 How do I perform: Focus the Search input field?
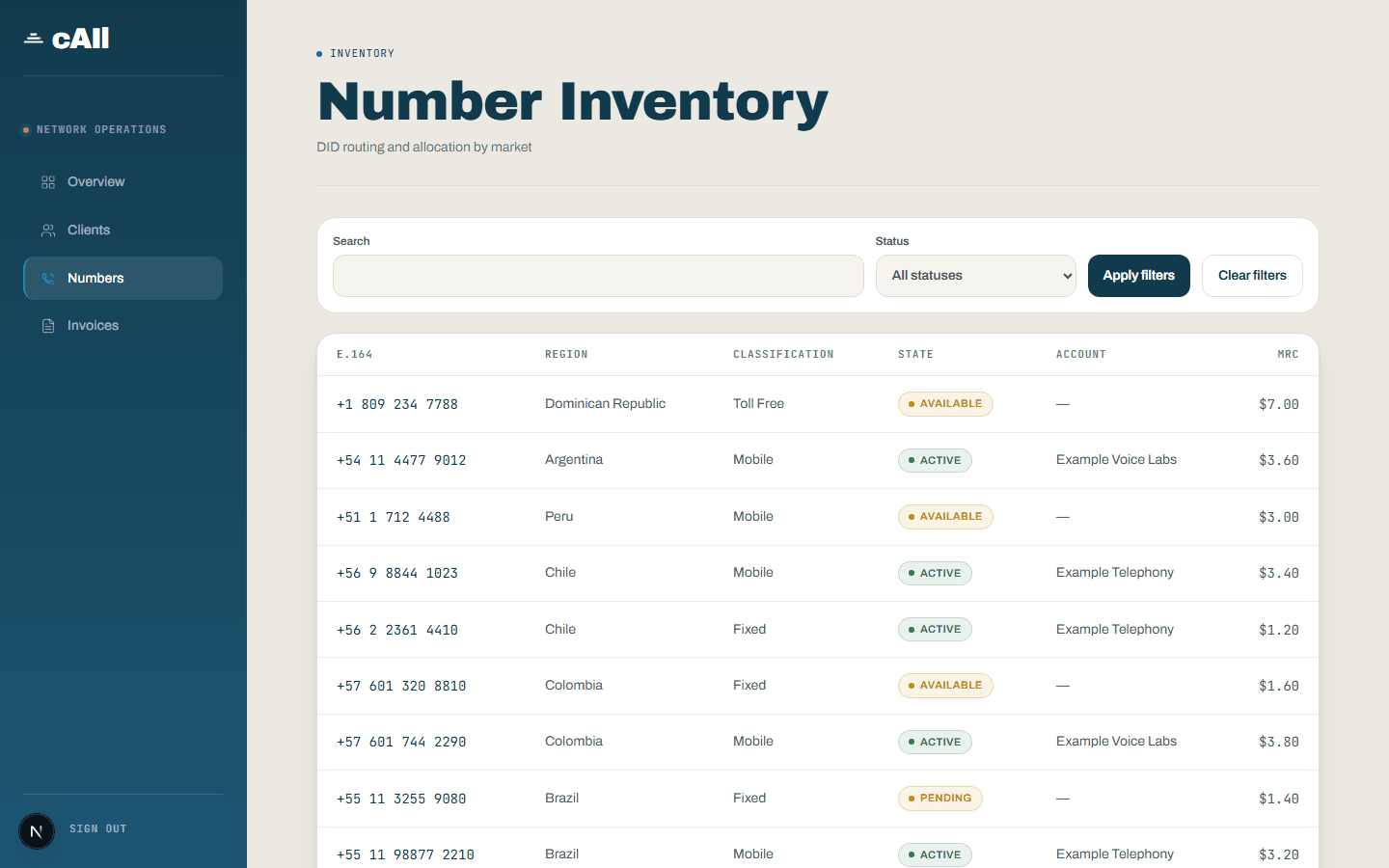598,276
